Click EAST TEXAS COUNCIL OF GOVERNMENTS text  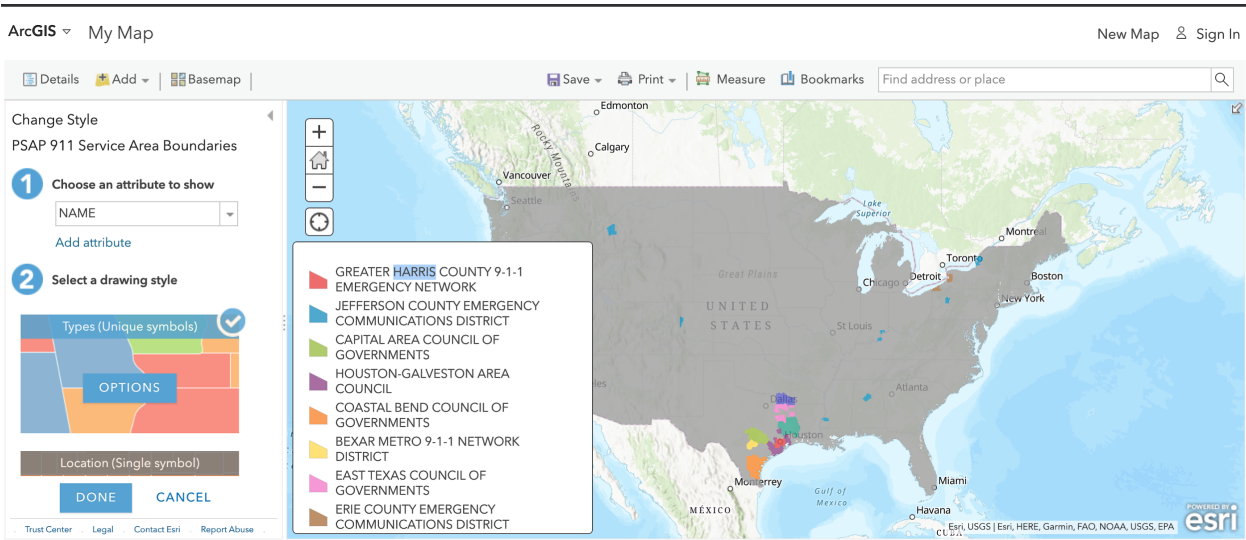(411, 483)
